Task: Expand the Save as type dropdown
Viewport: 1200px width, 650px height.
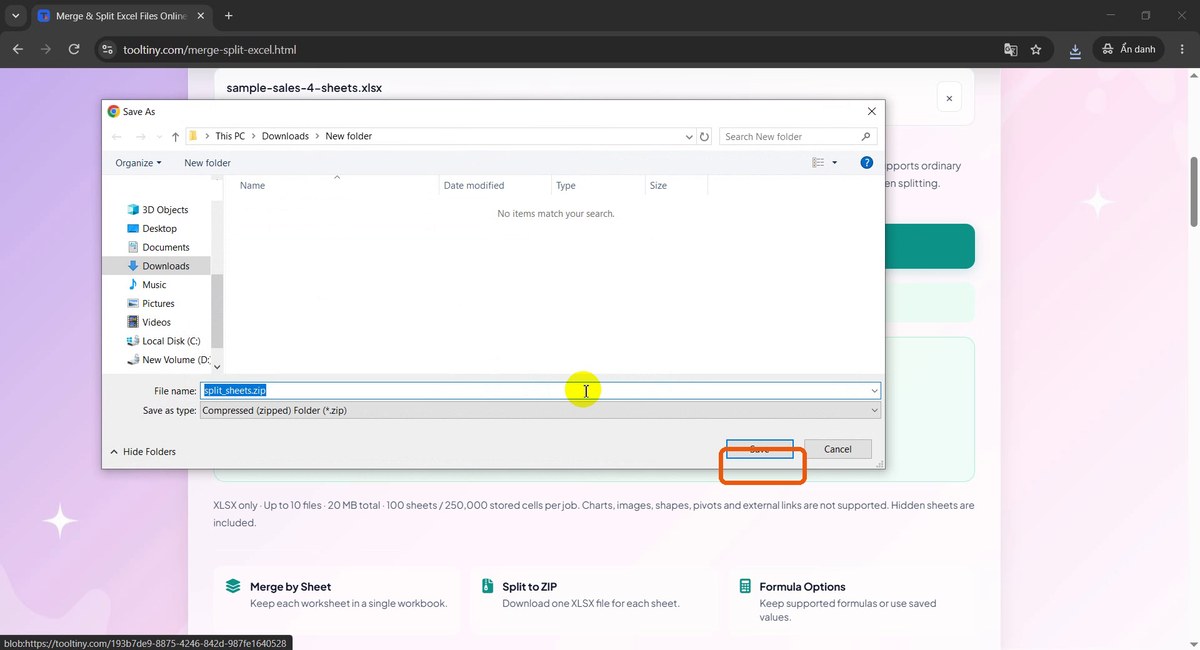Action: [x=875, y=410]
